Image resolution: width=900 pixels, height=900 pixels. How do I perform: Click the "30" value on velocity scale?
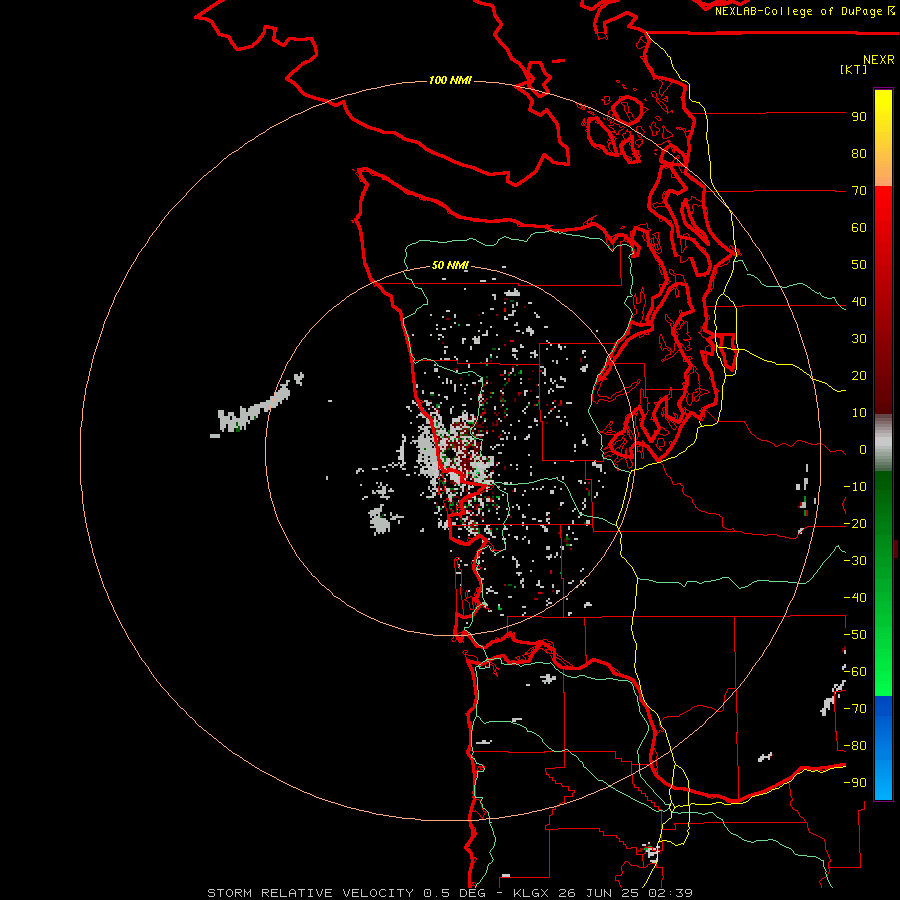(859, 339)
